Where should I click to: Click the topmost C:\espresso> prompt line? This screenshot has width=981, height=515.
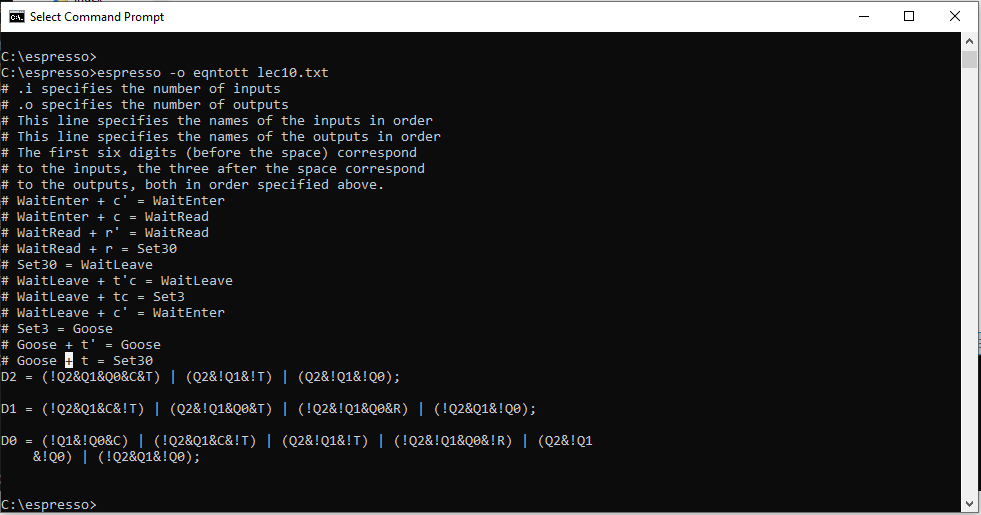[49, 57]
